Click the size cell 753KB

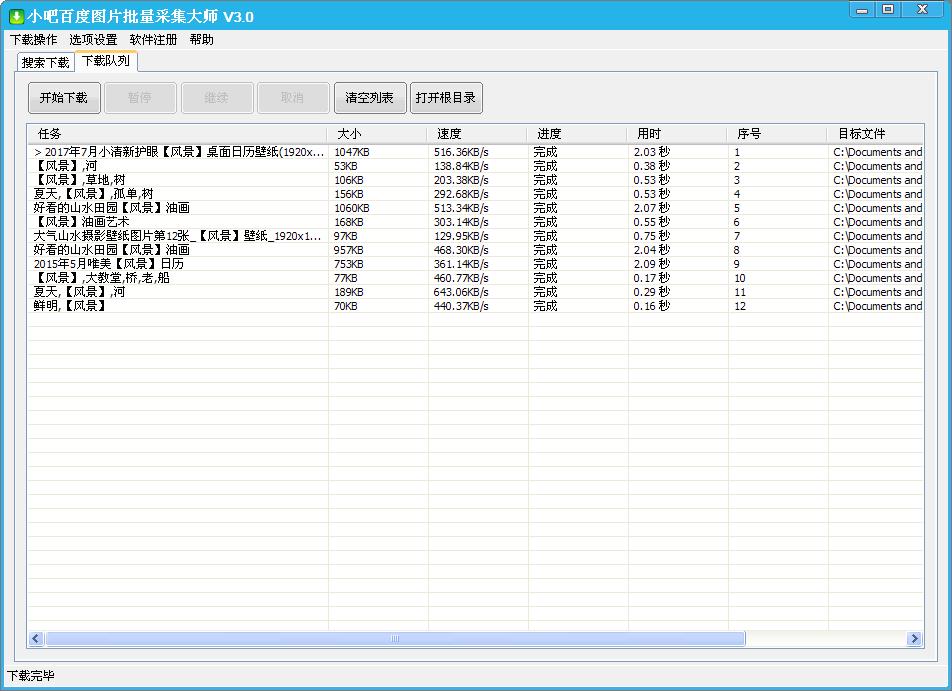click(348, 264)
